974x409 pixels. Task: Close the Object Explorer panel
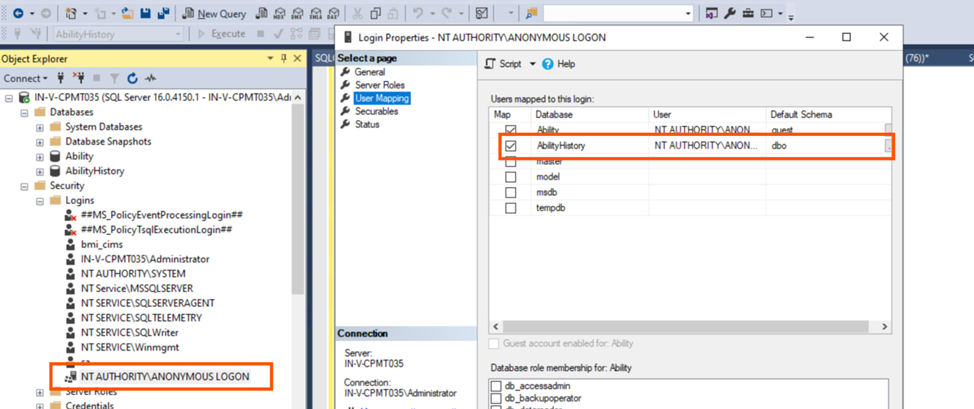click(x=297, y=58)
